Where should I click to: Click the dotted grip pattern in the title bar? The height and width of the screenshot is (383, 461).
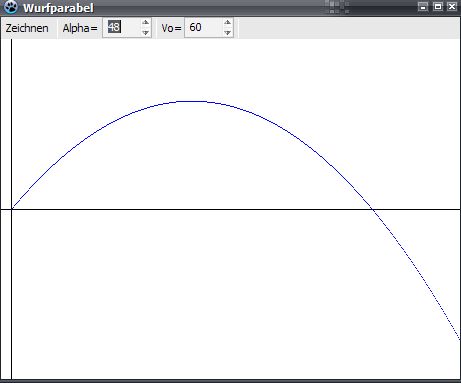(x=337, y=7)
